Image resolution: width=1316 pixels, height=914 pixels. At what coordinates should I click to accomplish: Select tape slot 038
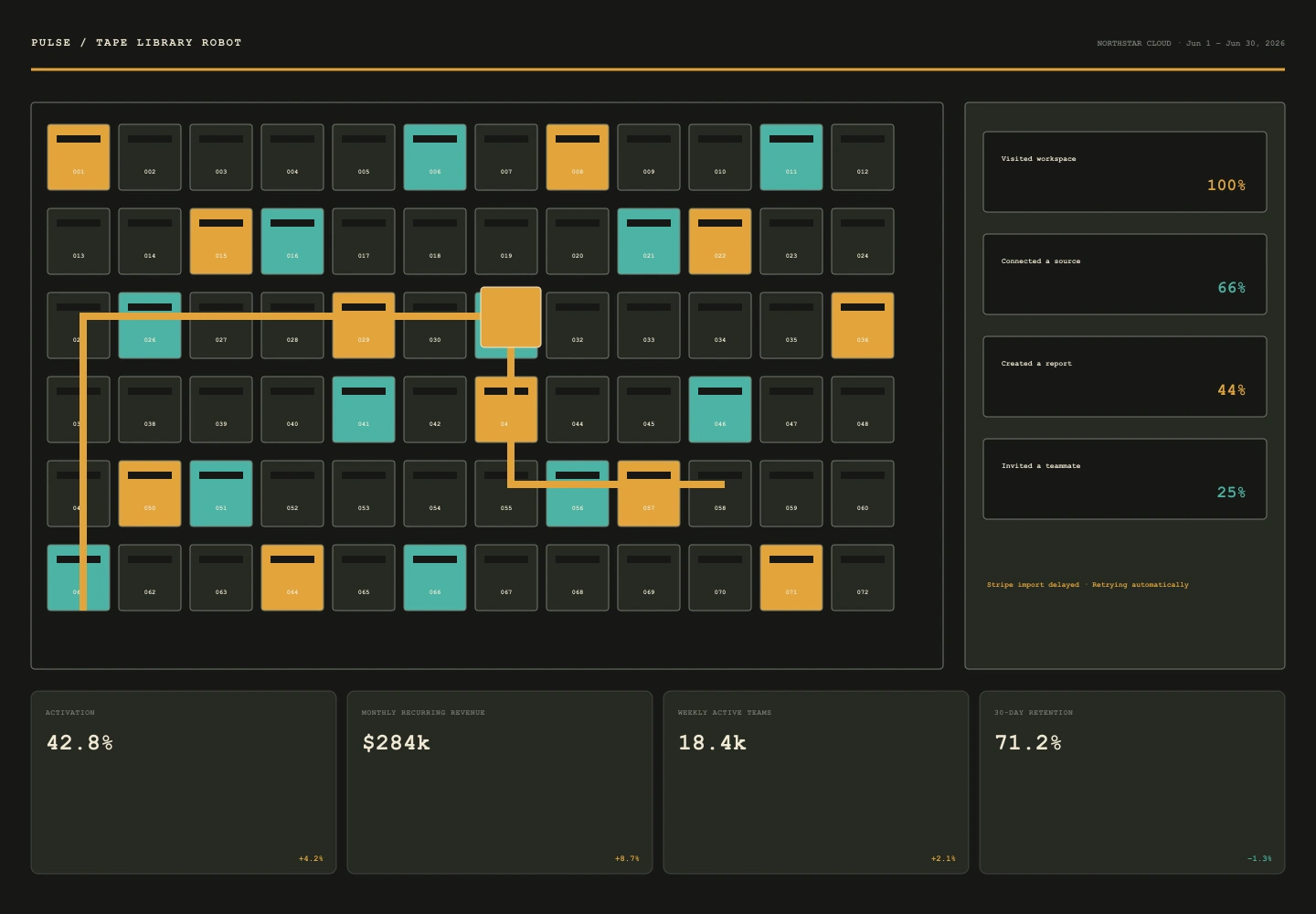coord(150,409)
